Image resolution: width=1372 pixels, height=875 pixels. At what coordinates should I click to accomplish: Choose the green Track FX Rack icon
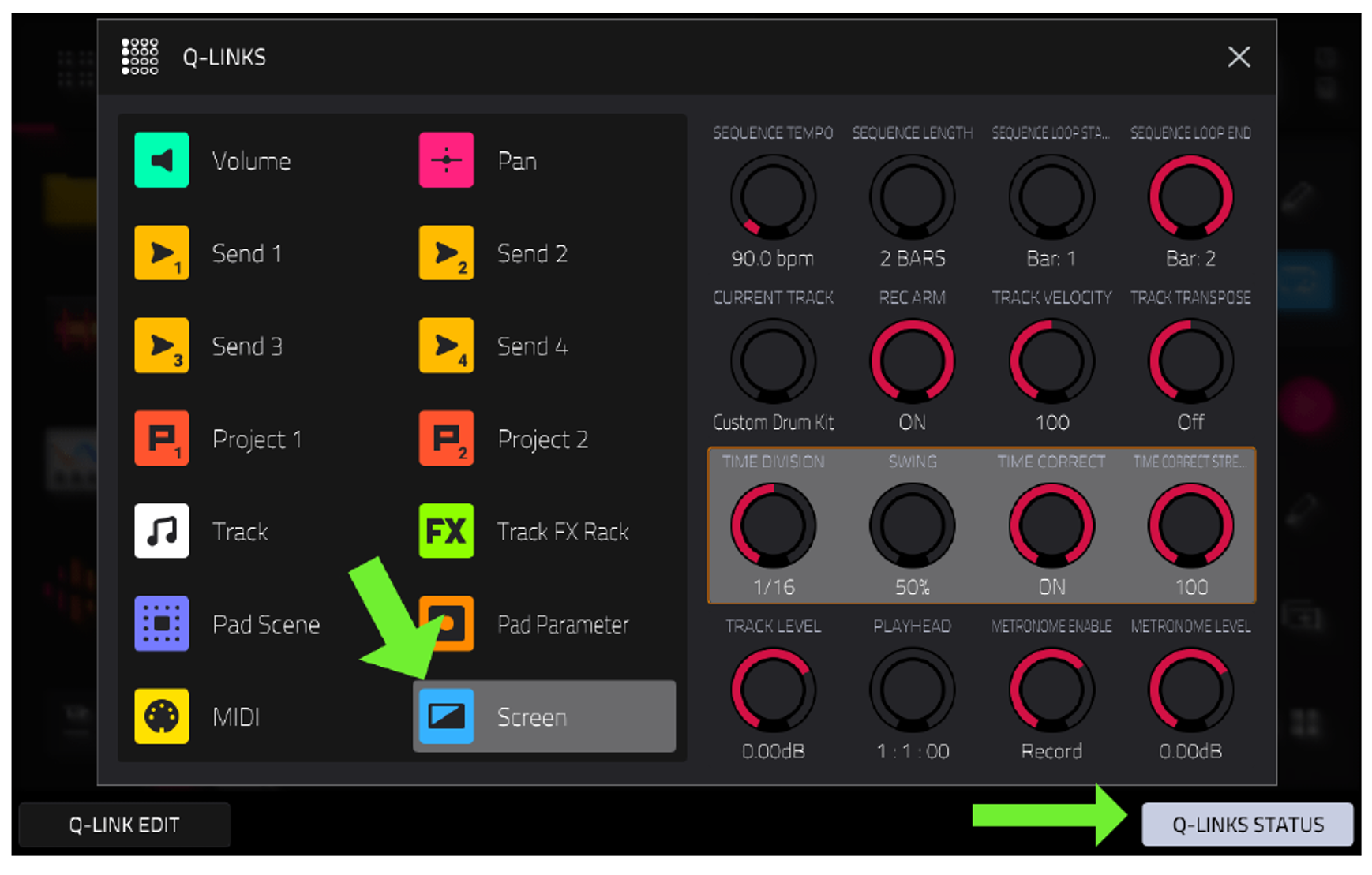click(x=446, y=531)
